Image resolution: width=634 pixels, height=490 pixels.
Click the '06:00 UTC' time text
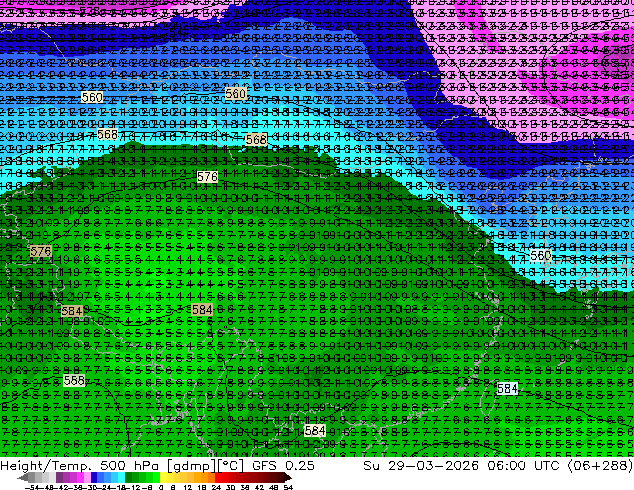coord(523,465)
